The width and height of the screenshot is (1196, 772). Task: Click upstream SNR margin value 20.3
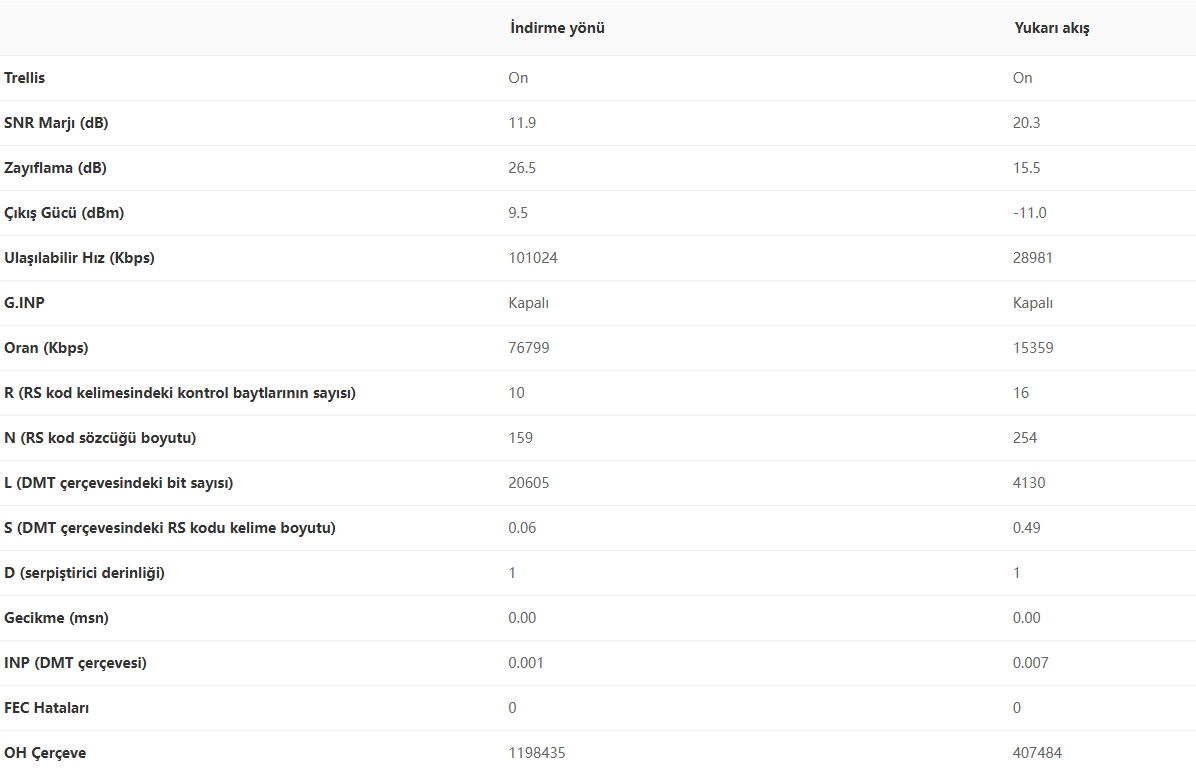pyautogui.click(x=1027, y=123)
